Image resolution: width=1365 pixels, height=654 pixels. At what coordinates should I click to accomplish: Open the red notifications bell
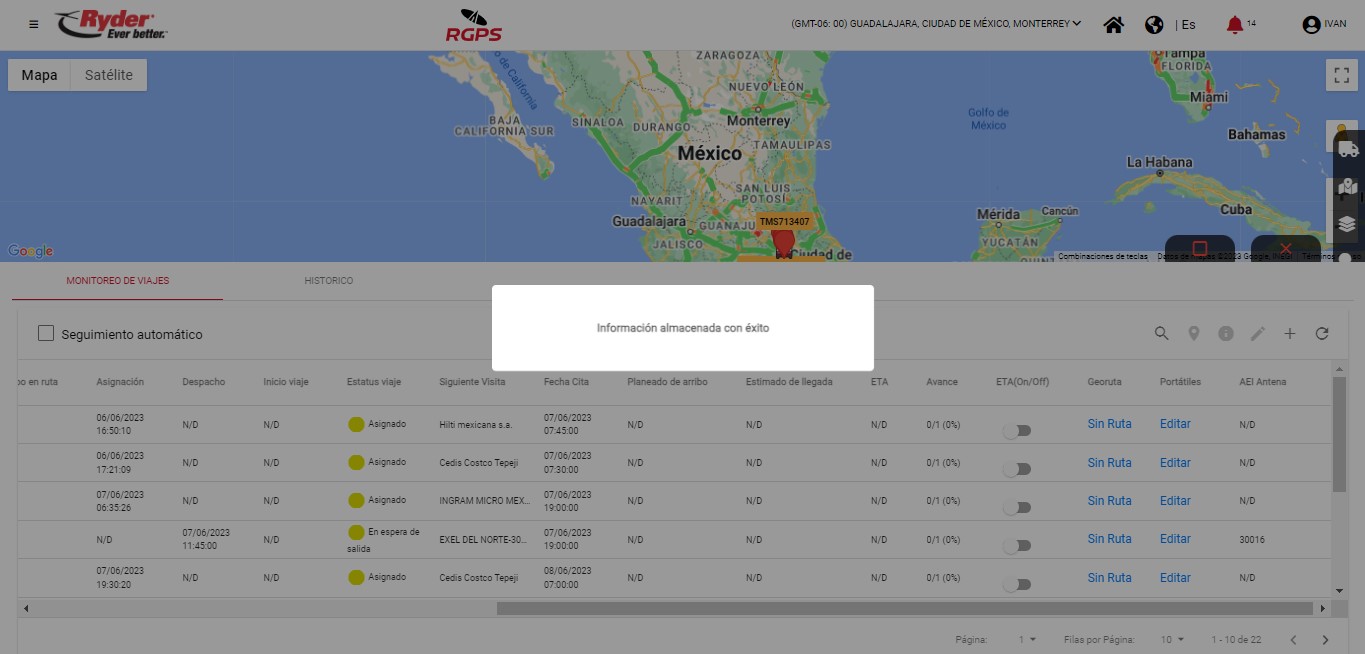click(x=1235, y=25)
